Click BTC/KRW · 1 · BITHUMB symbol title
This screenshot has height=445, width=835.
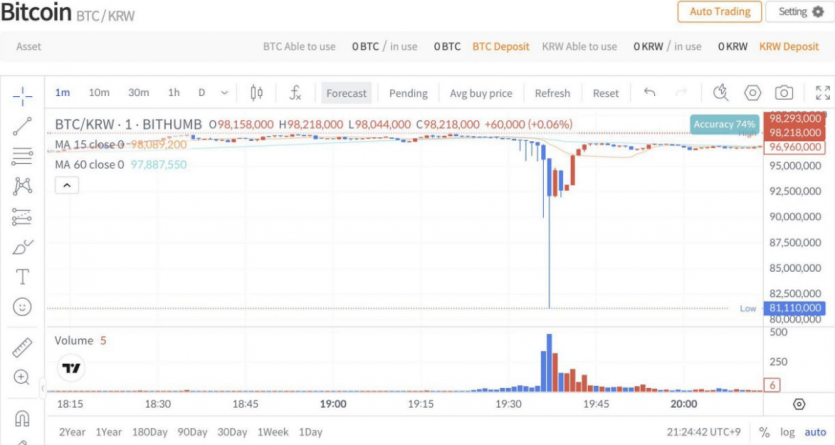click(128, 124)
